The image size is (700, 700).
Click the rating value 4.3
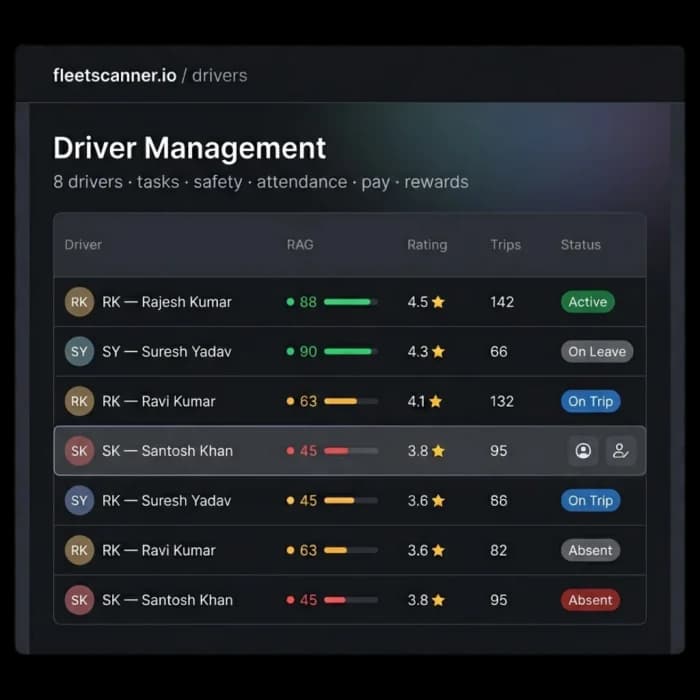click(x=418, y=352)
